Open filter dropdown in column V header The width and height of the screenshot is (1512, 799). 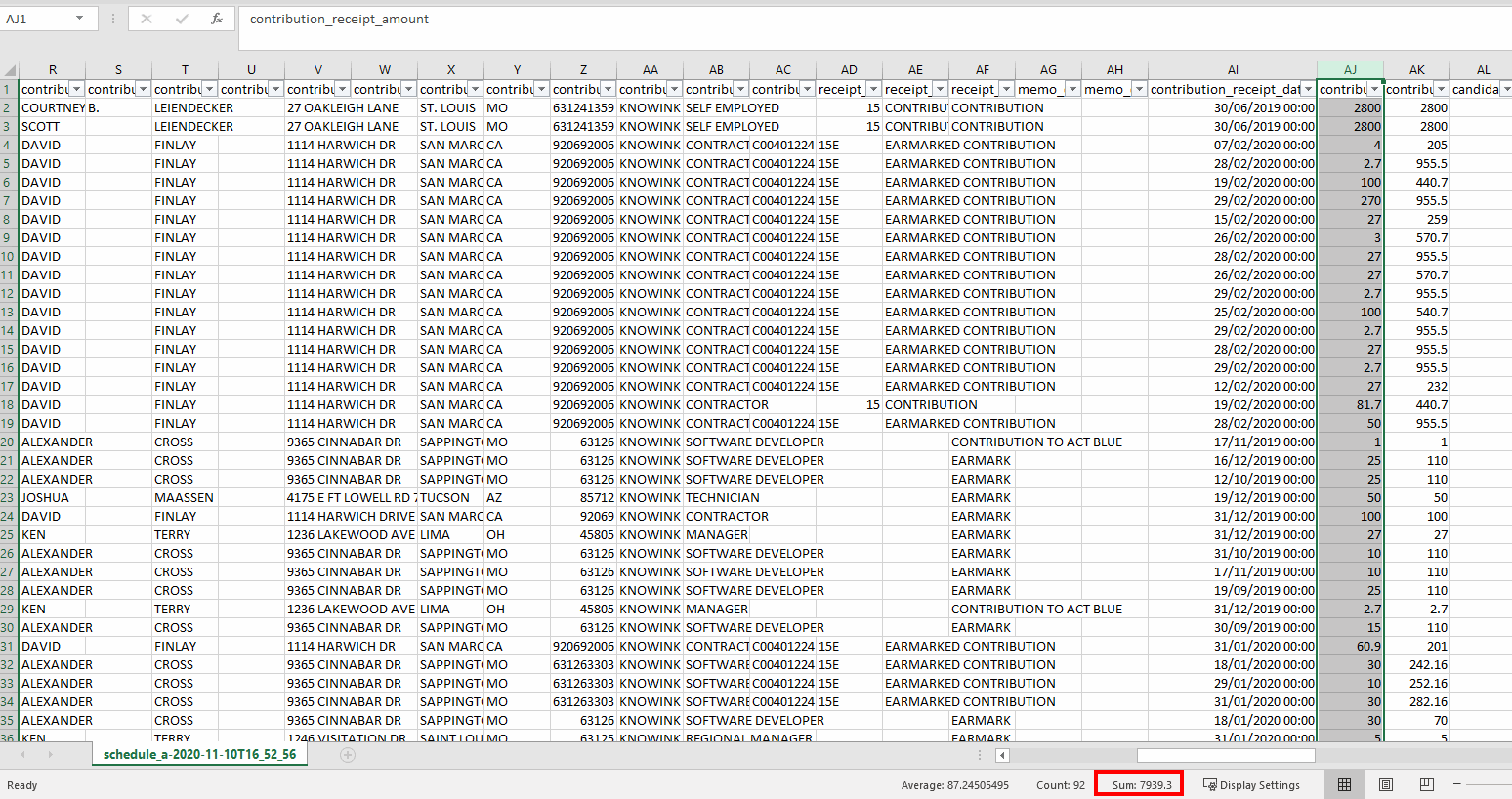coord(342,89)
